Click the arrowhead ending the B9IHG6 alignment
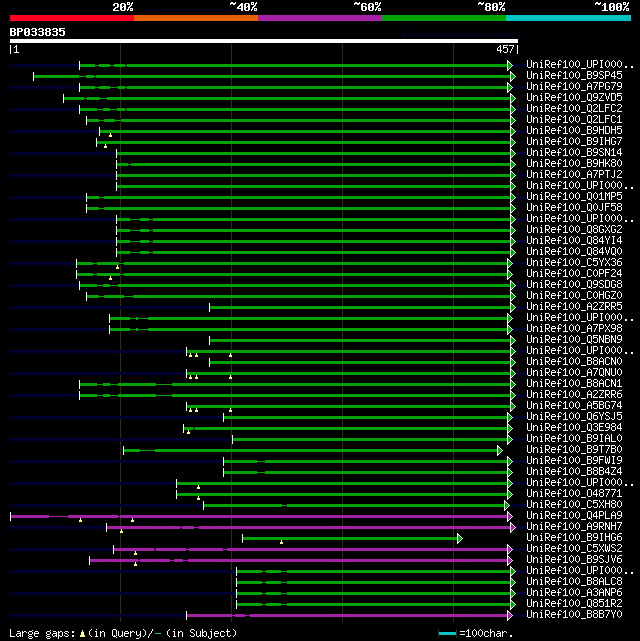640x641 pixels. point(460,538)
